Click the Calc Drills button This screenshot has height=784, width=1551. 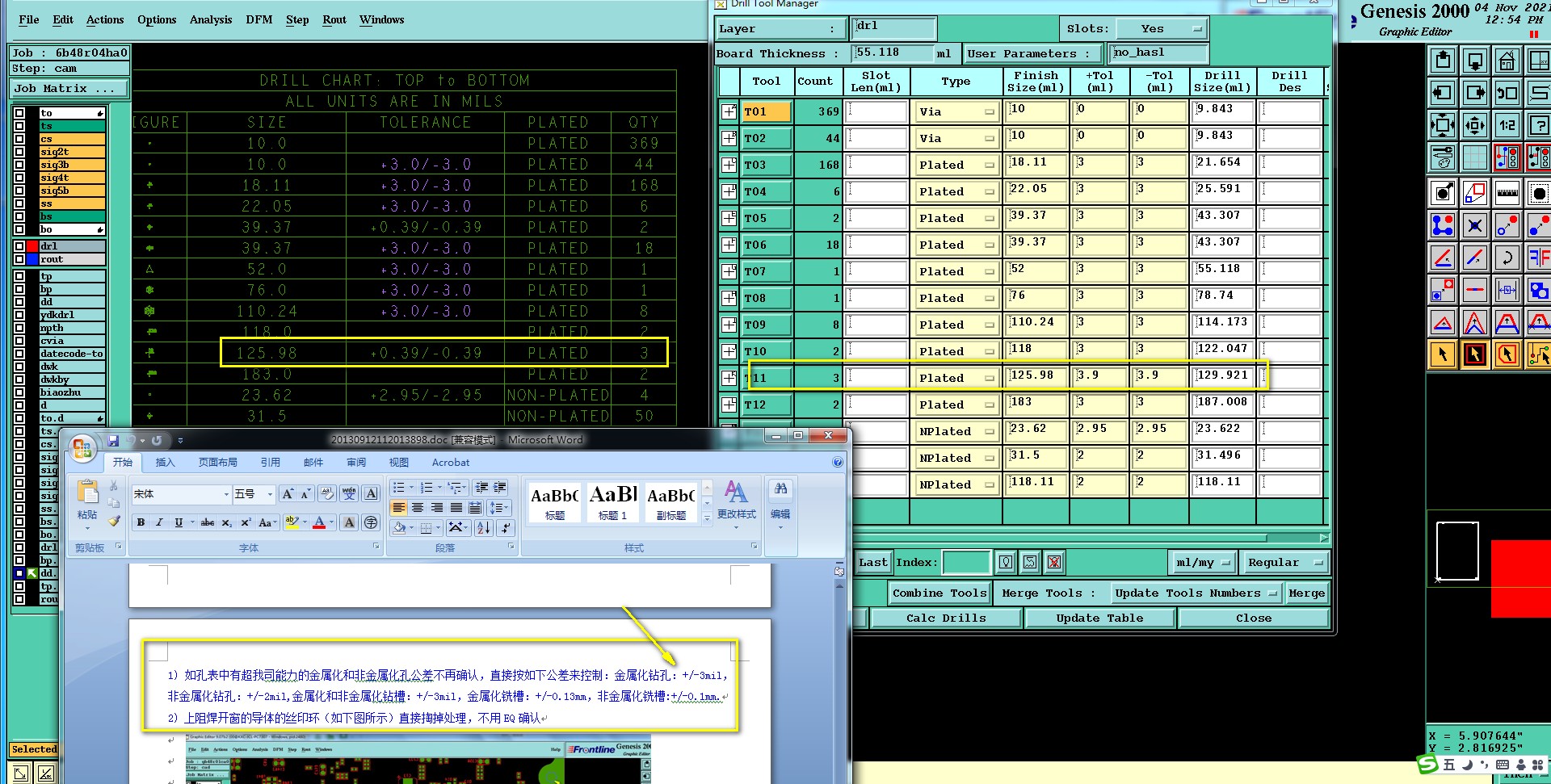tap(946, 618)
